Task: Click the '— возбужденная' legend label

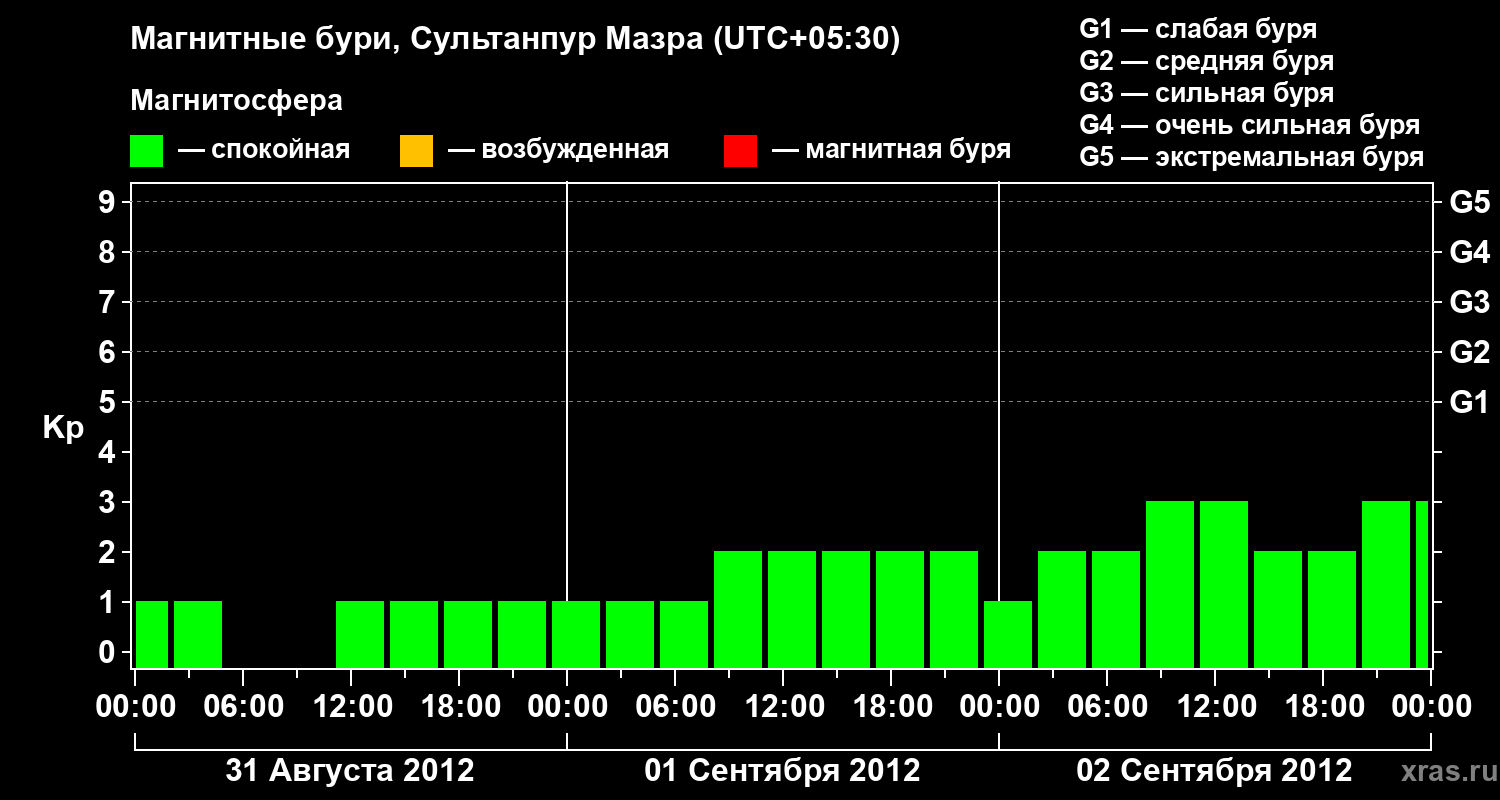Action: coord(558,151)
